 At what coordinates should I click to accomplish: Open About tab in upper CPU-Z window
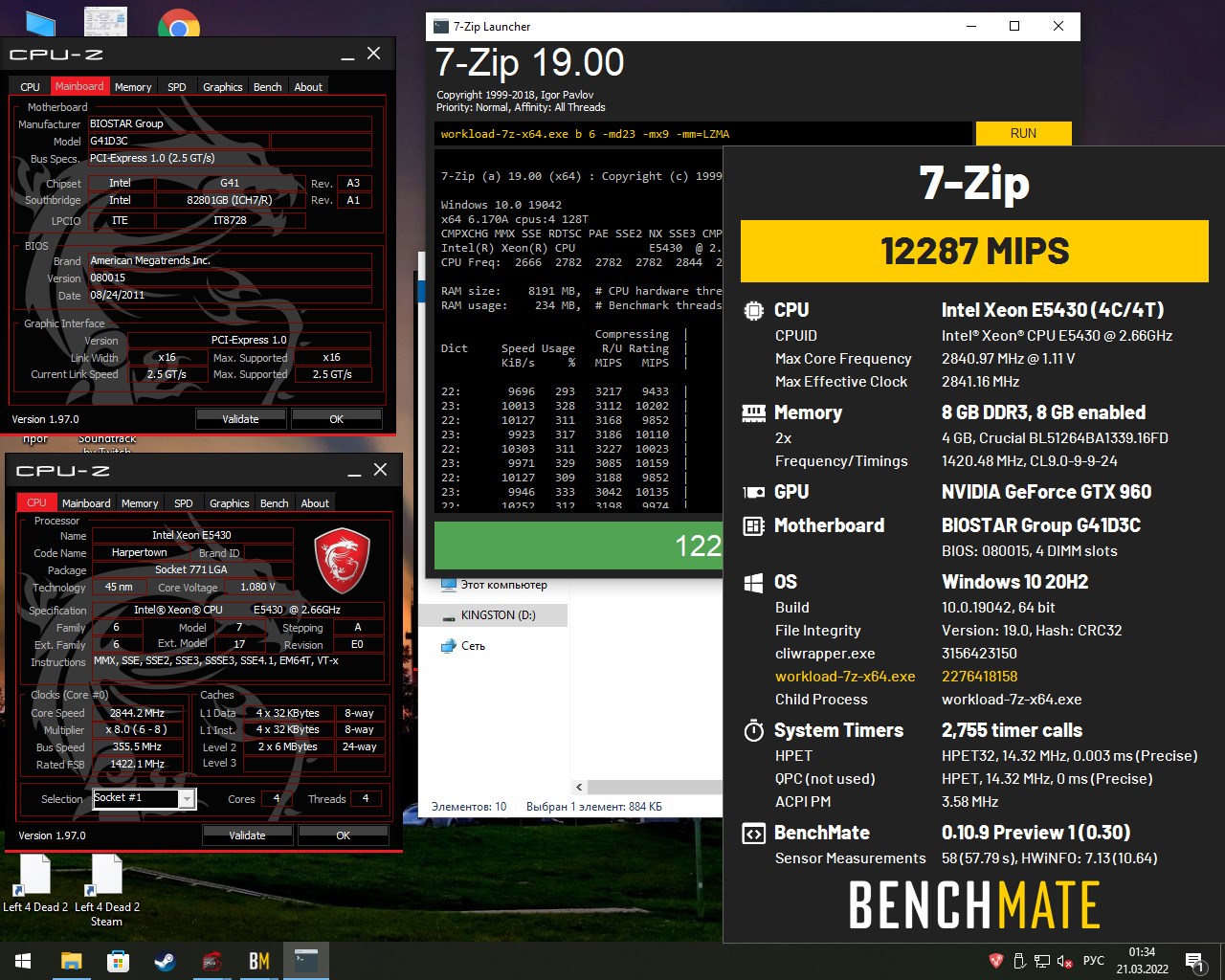(308, 87)
